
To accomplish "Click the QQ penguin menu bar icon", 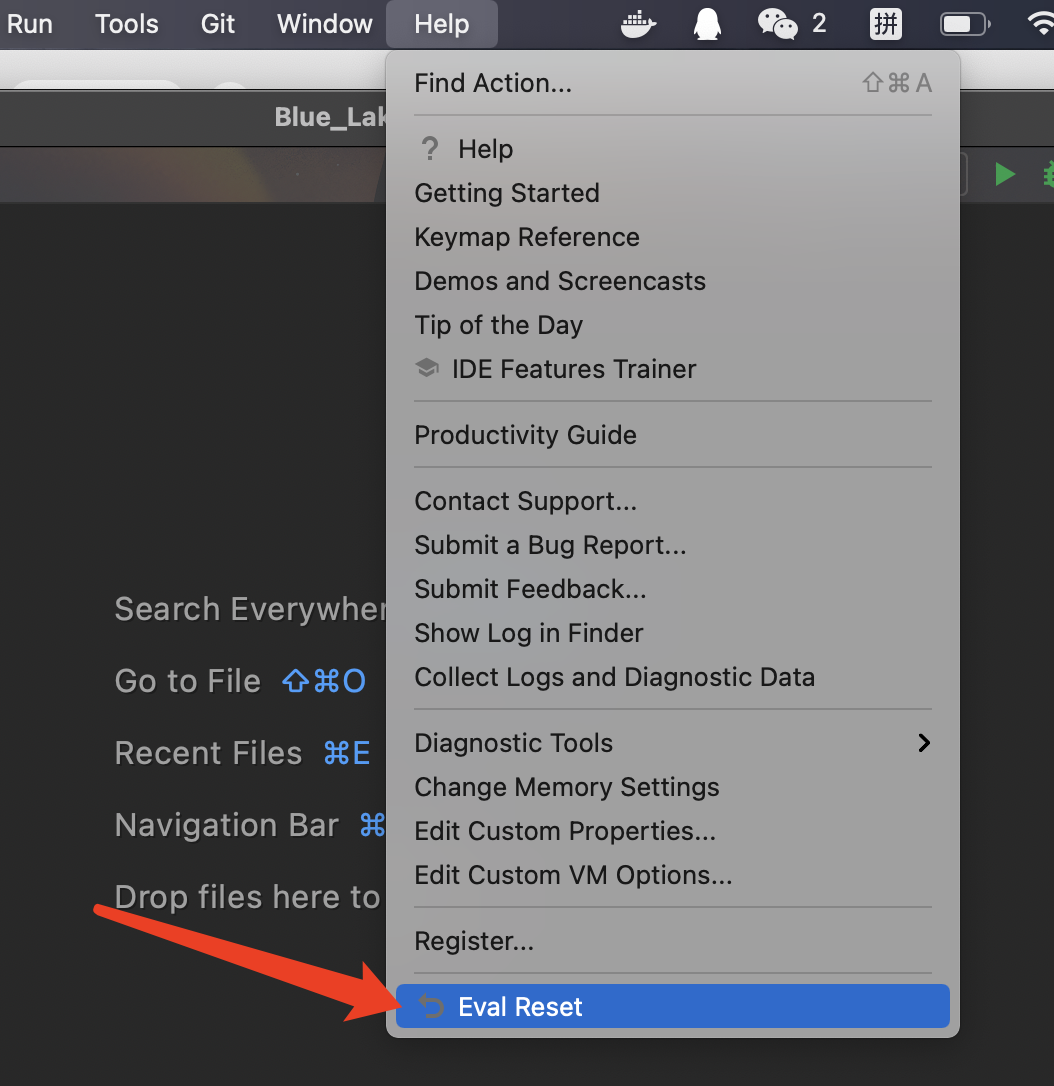I will [x=707, y=24].
